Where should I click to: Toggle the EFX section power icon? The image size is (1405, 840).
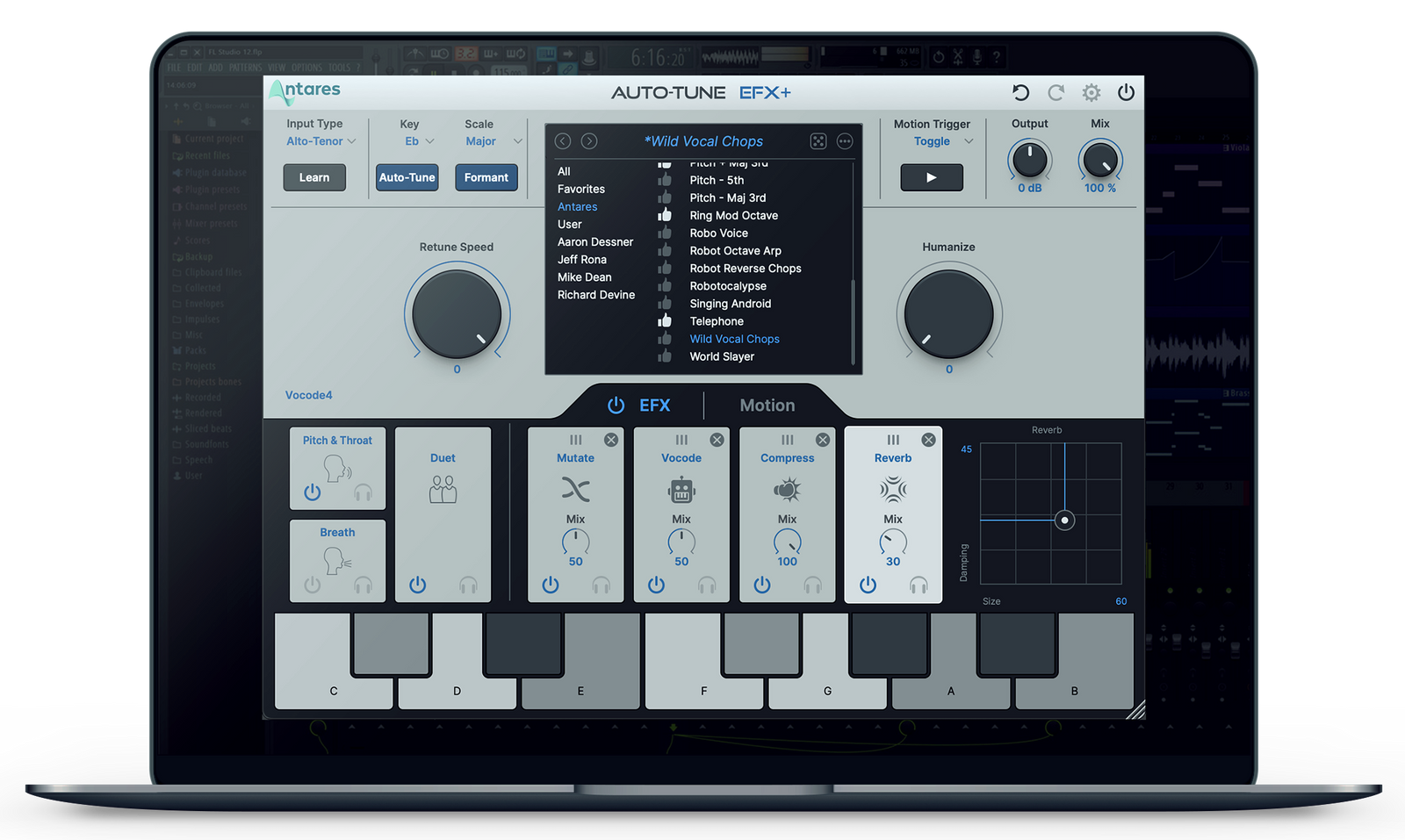tap(616, 405)
